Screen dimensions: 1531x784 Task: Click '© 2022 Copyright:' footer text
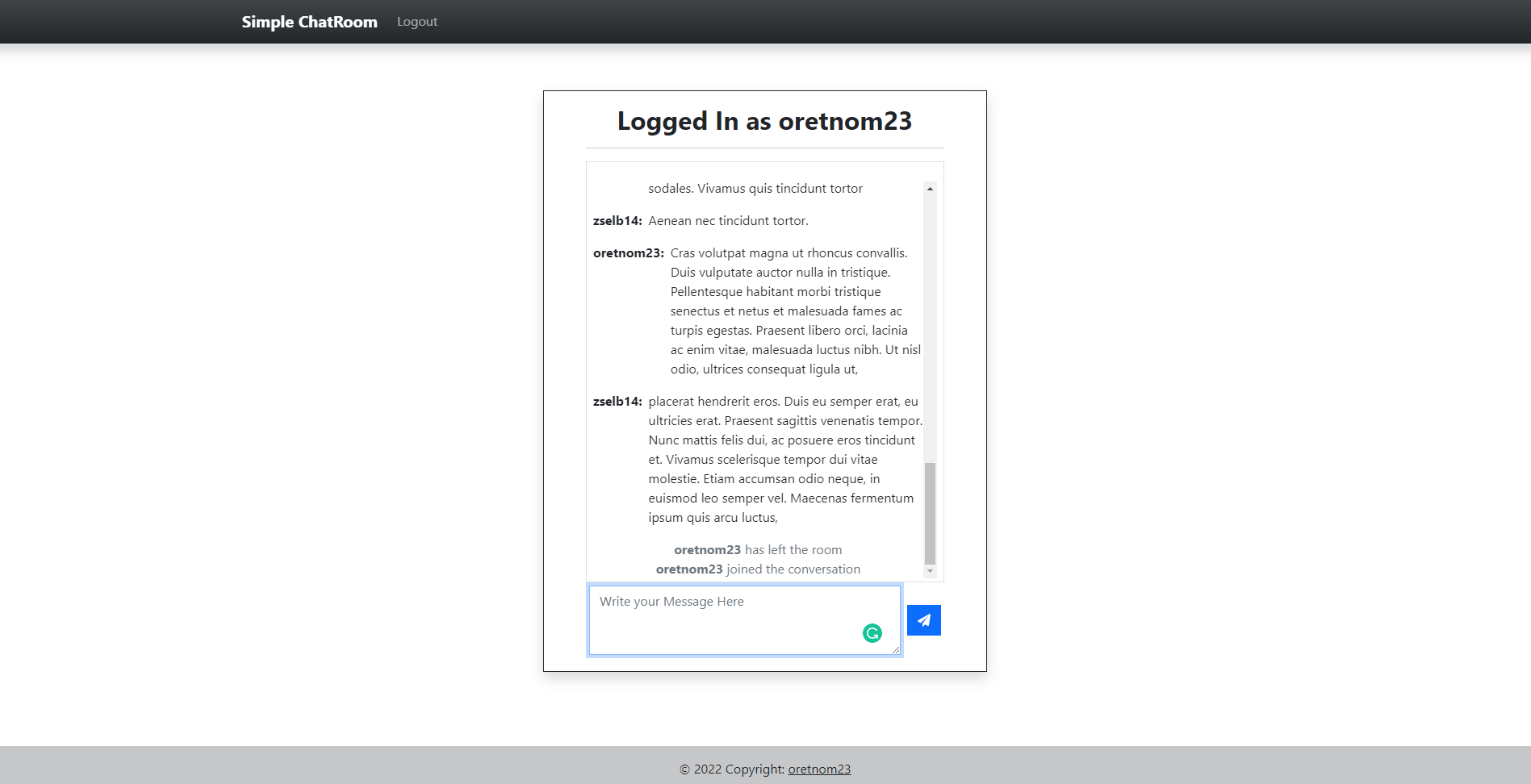click(732, 769)
